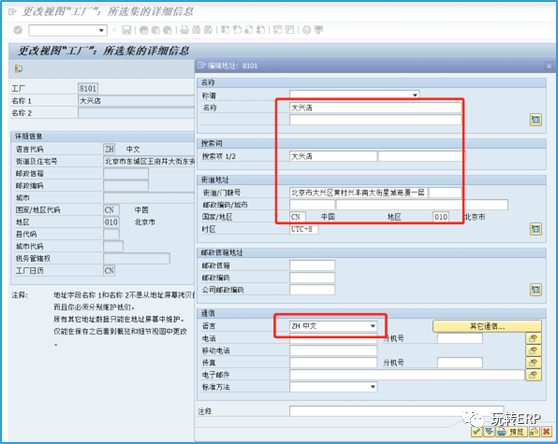Click the Create Shortcut icon
Screen dimensions: 558x444
click(290, 30)
